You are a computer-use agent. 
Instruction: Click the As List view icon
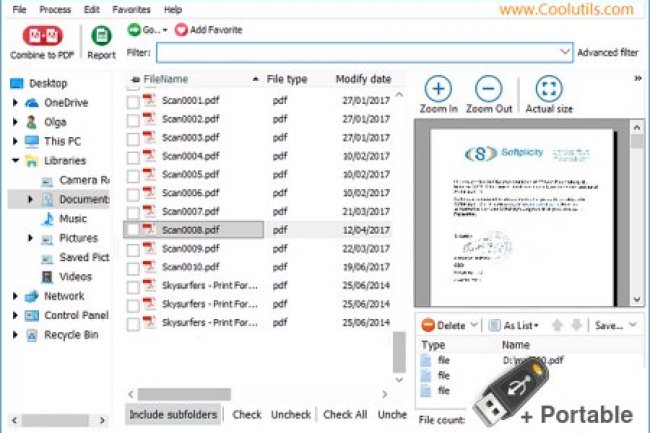tap(494, 326)
